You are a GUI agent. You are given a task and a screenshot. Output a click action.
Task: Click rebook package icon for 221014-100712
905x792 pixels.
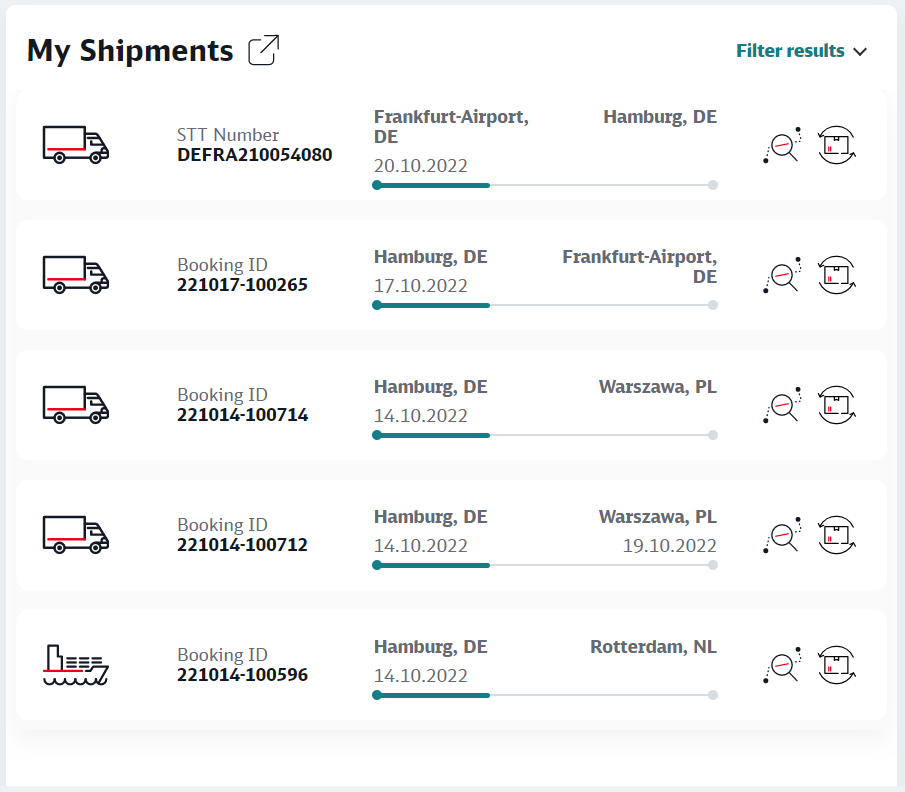coord(837,535)
